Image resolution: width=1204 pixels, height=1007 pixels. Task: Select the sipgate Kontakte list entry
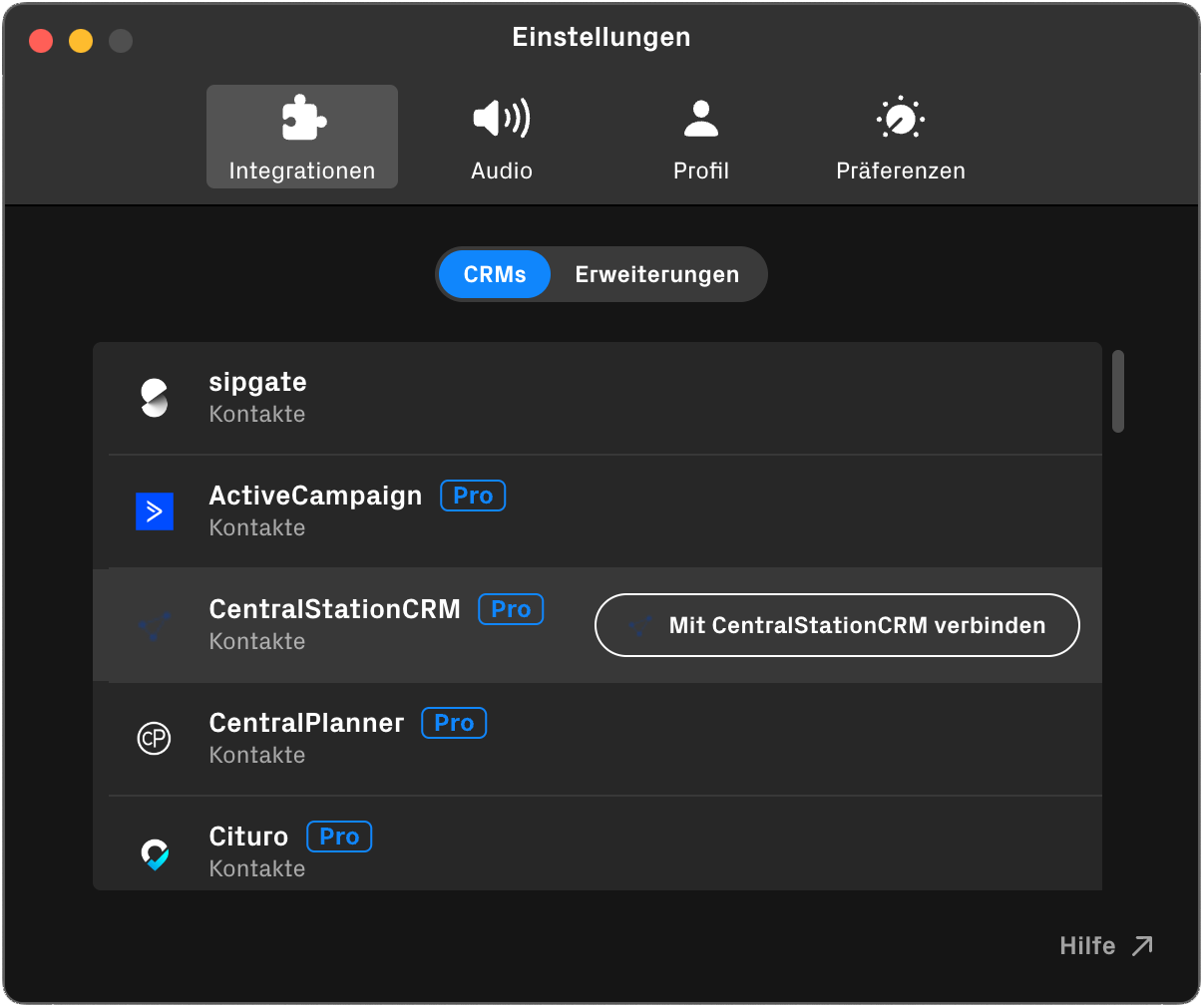tap(599, 398)
